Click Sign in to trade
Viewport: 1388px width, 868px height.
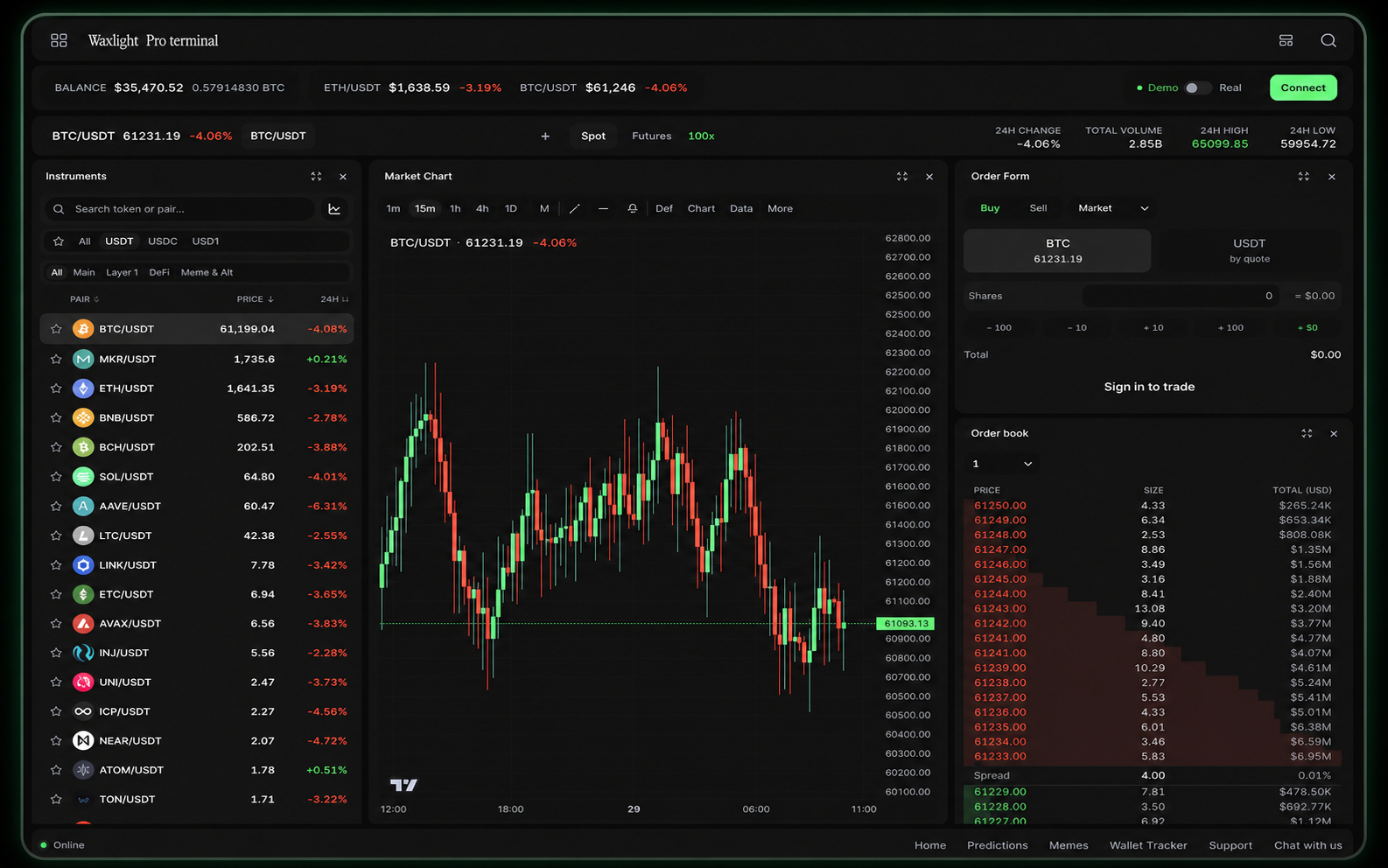pos(1149,387)
